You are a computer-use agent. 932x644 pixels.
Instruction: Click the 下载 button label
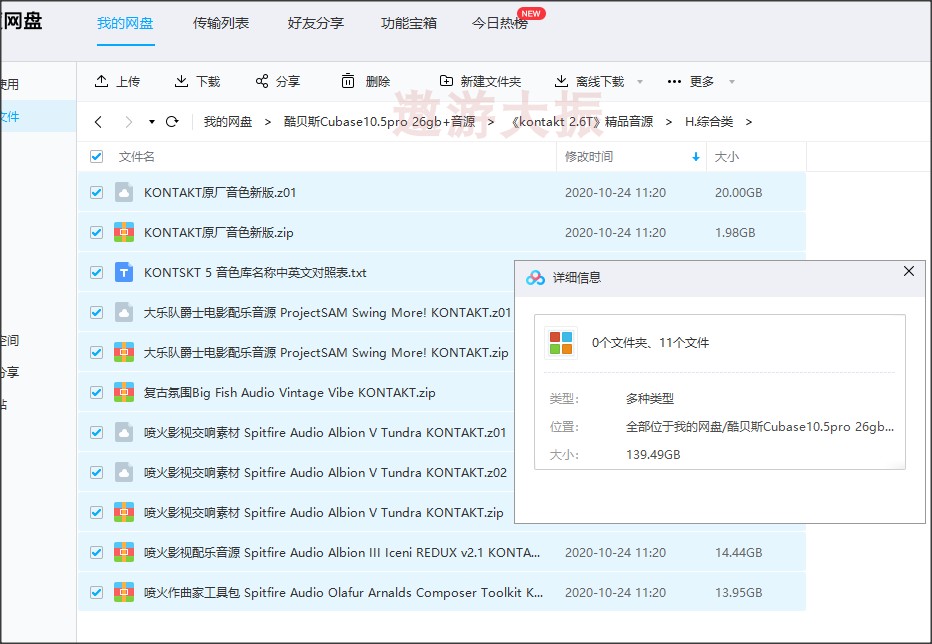click(x=208, y=81)
